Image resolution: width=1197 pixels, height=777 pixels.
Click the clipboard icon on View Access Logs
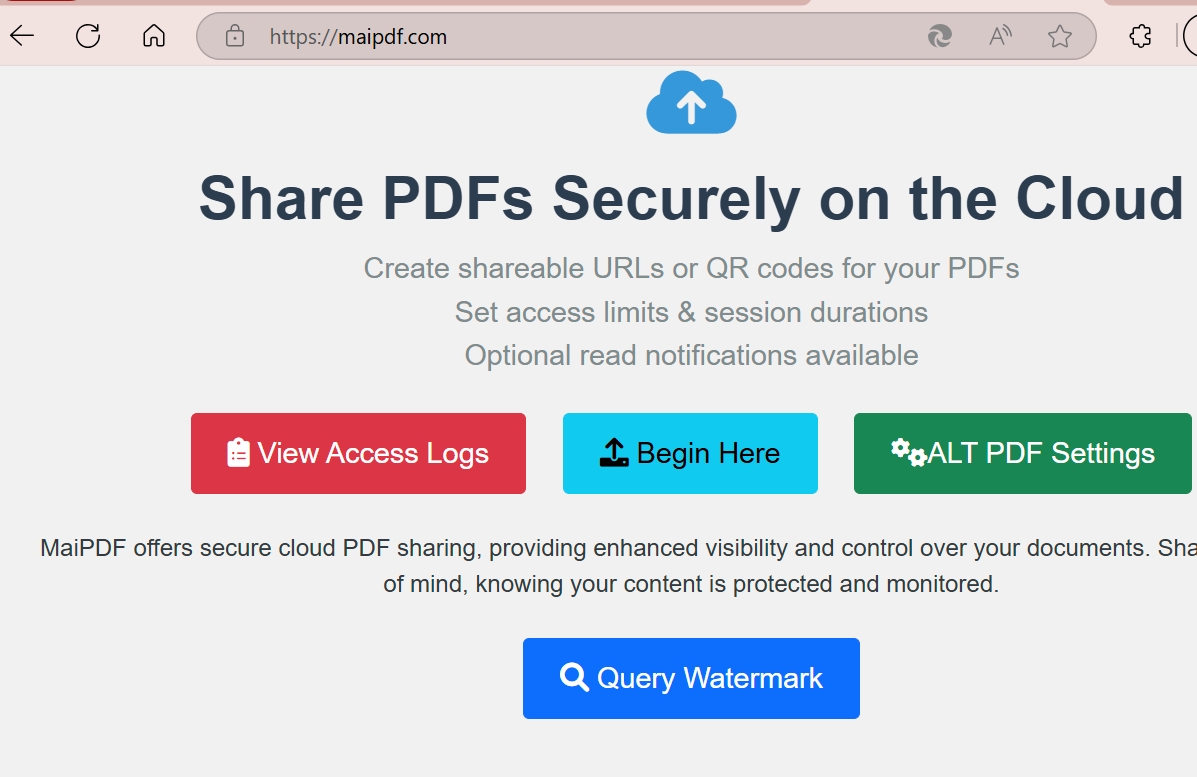tap(239, 452)
